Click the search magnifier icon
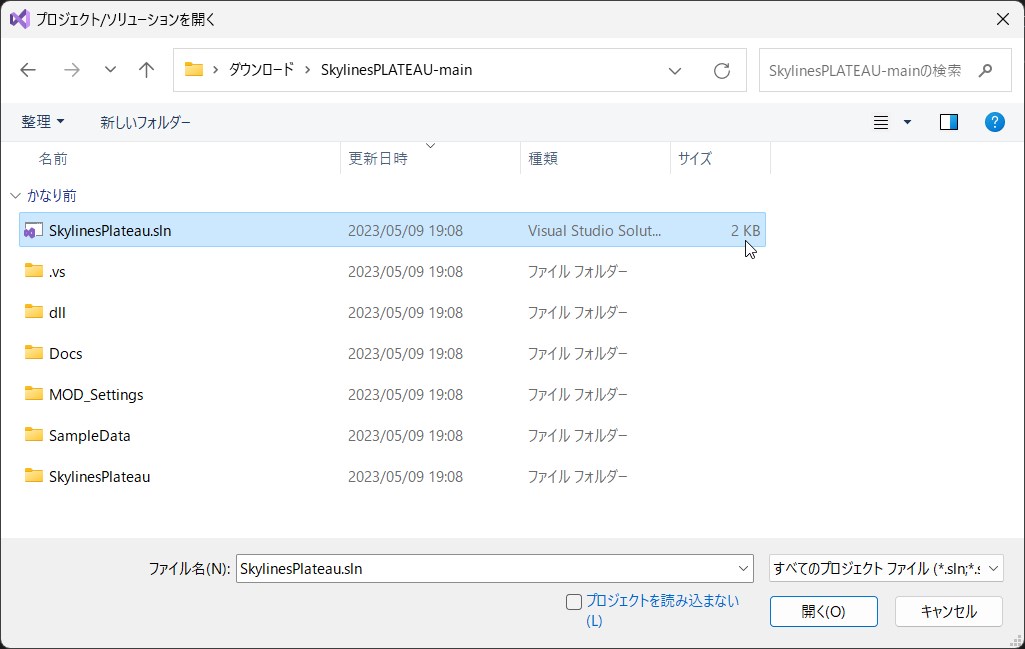 [x=985, y=71]
